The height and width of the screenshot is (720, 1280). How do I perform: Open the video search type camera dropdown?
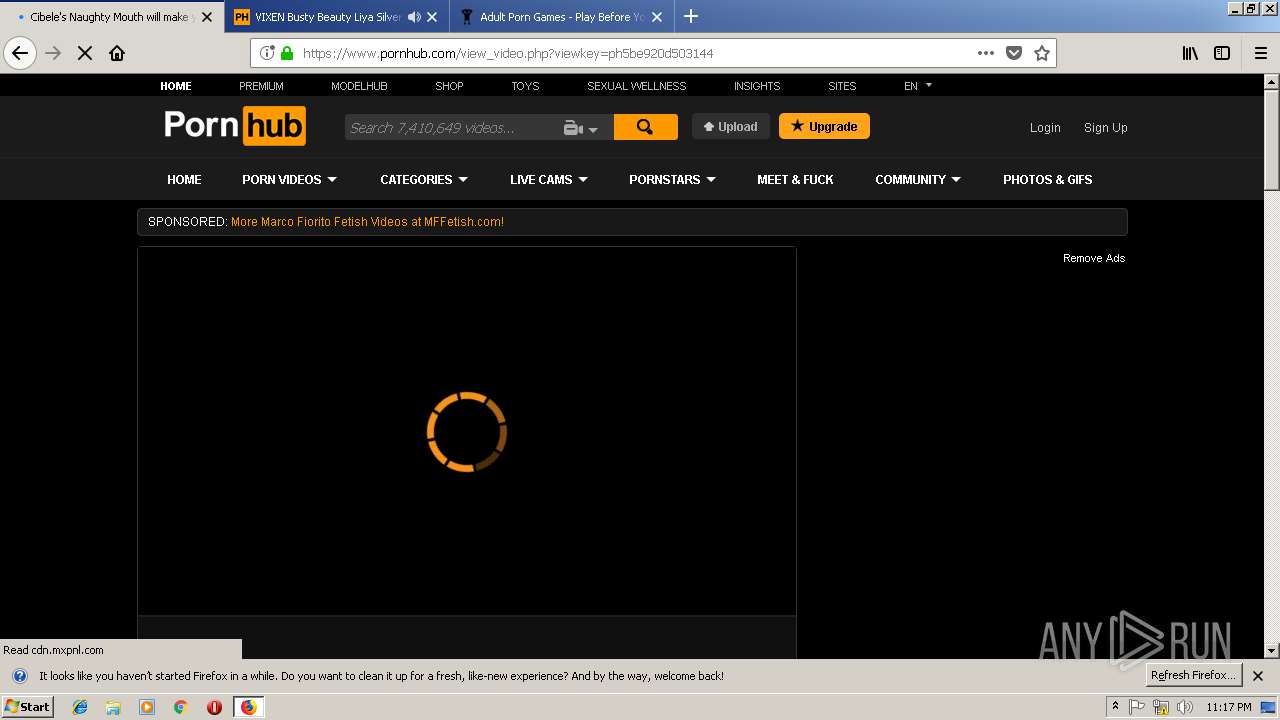580,128
